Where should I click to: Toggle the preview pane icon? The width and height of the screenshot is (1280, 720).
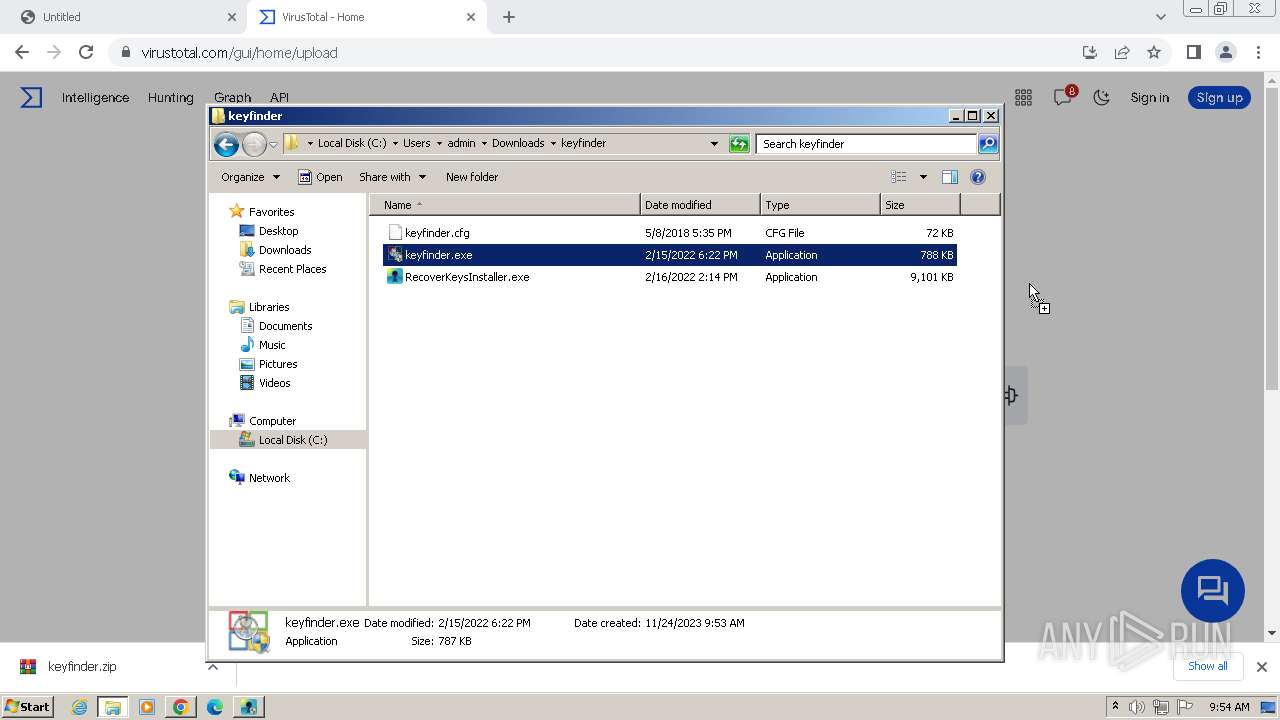[x=950, y=177]
